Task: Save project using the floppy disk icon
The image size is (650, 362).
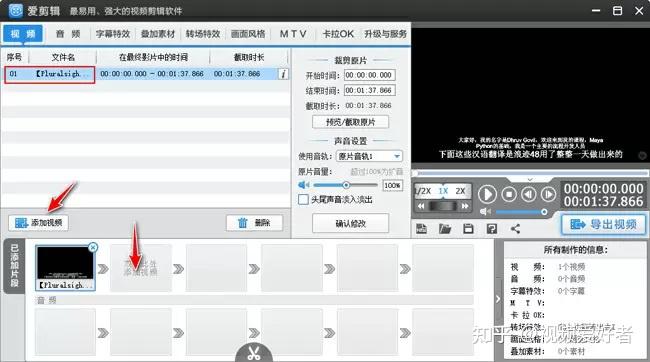Action: click(x=468, y=228)
